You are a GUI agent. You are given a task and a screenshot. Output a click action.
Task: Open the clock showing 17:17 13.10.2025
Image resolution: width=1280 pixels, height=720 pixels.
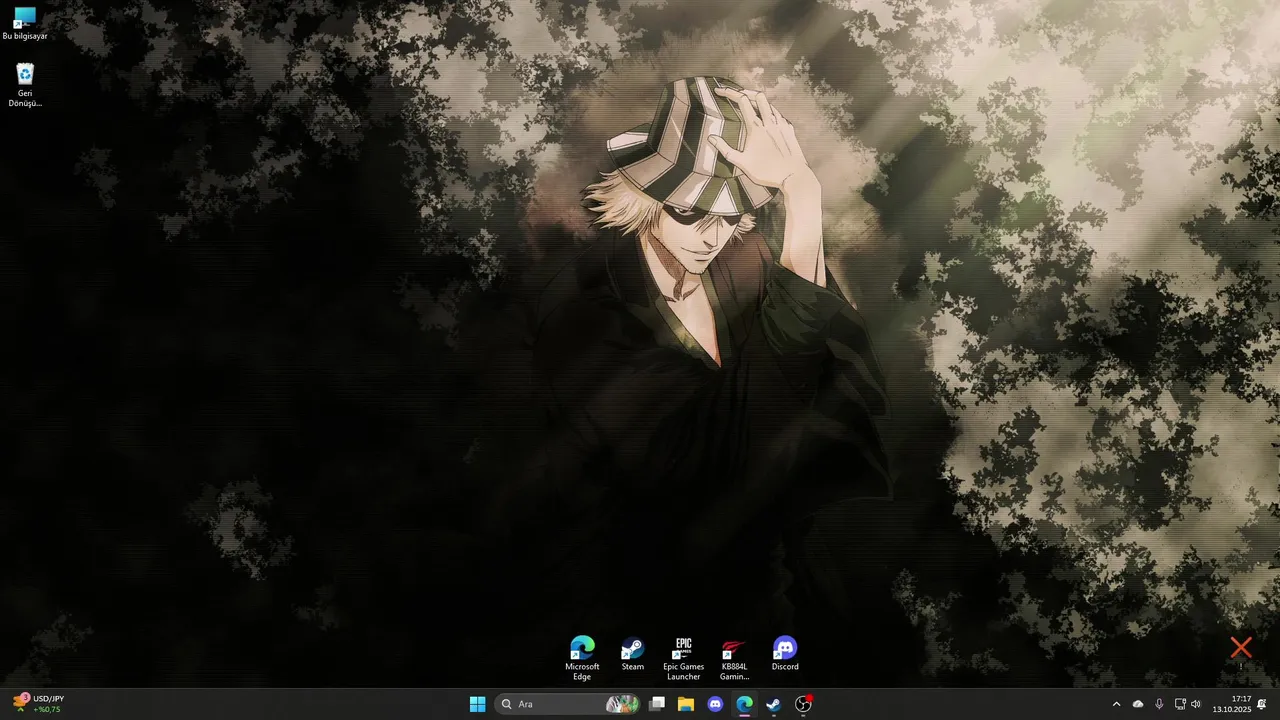[1232, 704]
